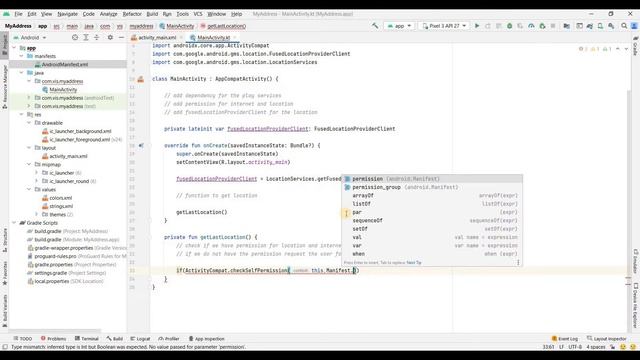Click the override gutter icon beside onCreate
This screenshot has width=640, height=360.
[x=141, y=145]
